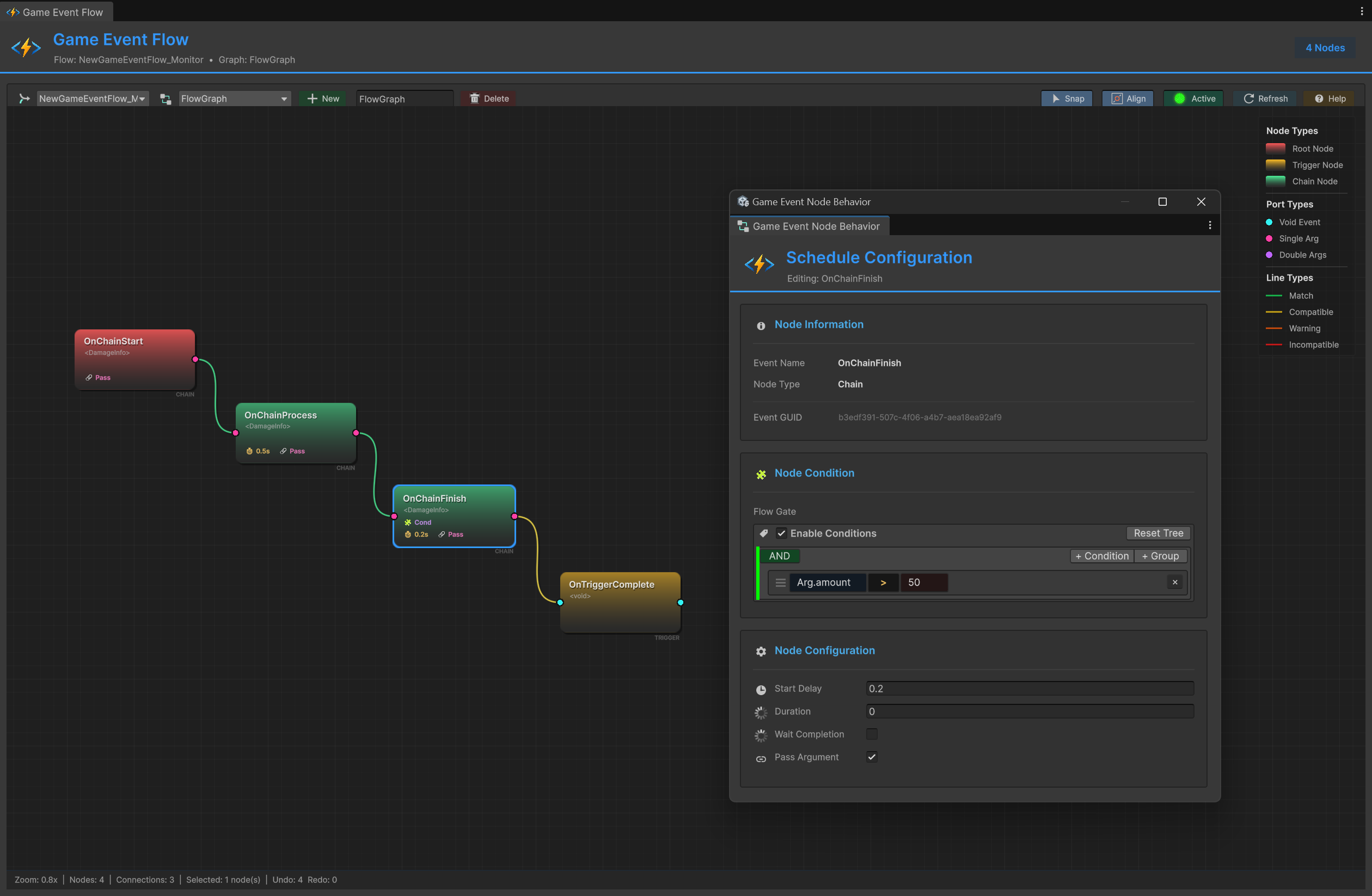Open Help via the question mark icon
1372x896 pixels.
[1320, 98]
